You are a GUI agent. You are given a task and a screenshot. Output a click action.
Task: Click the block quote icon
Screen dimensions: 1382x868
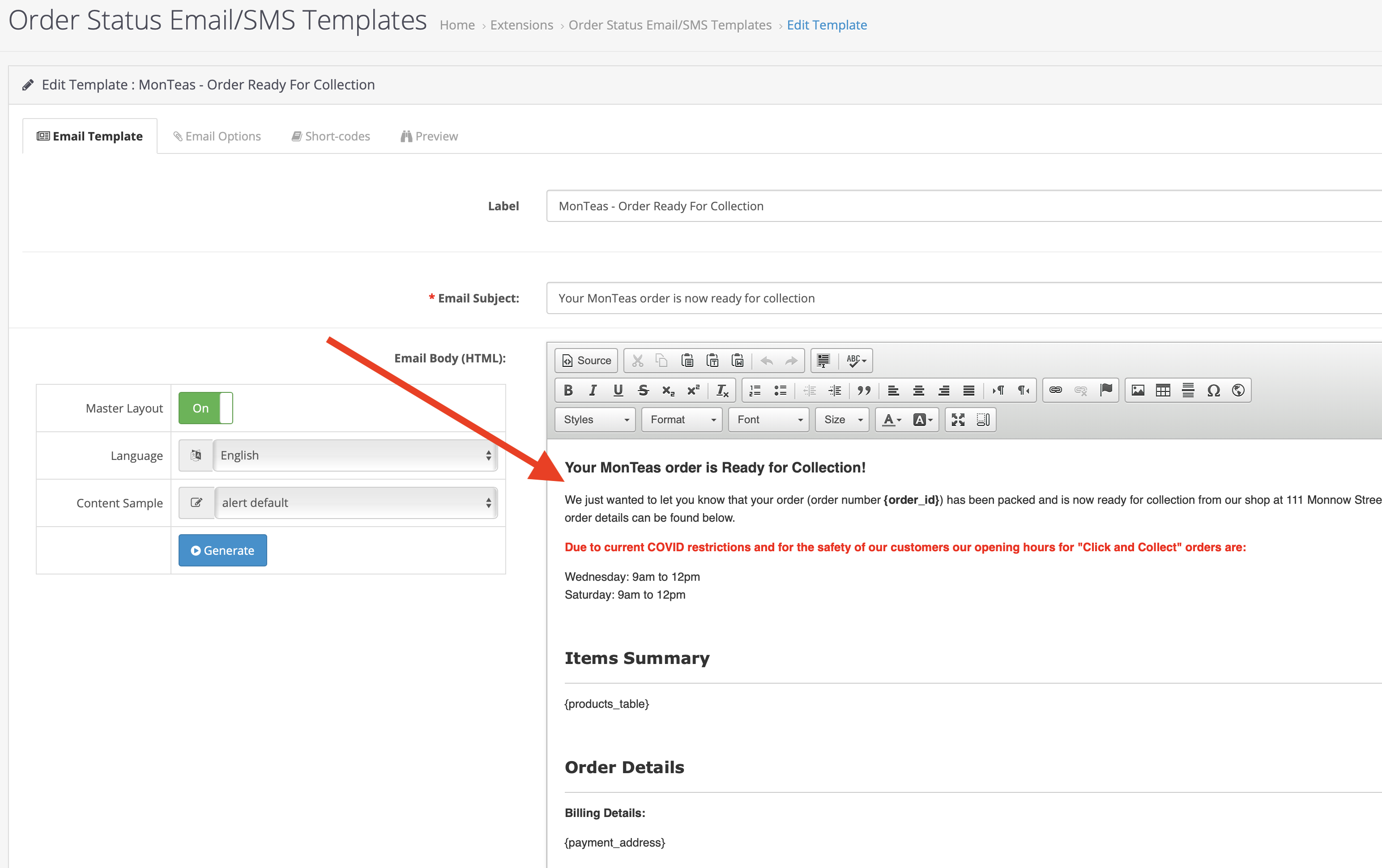(863, 391)
